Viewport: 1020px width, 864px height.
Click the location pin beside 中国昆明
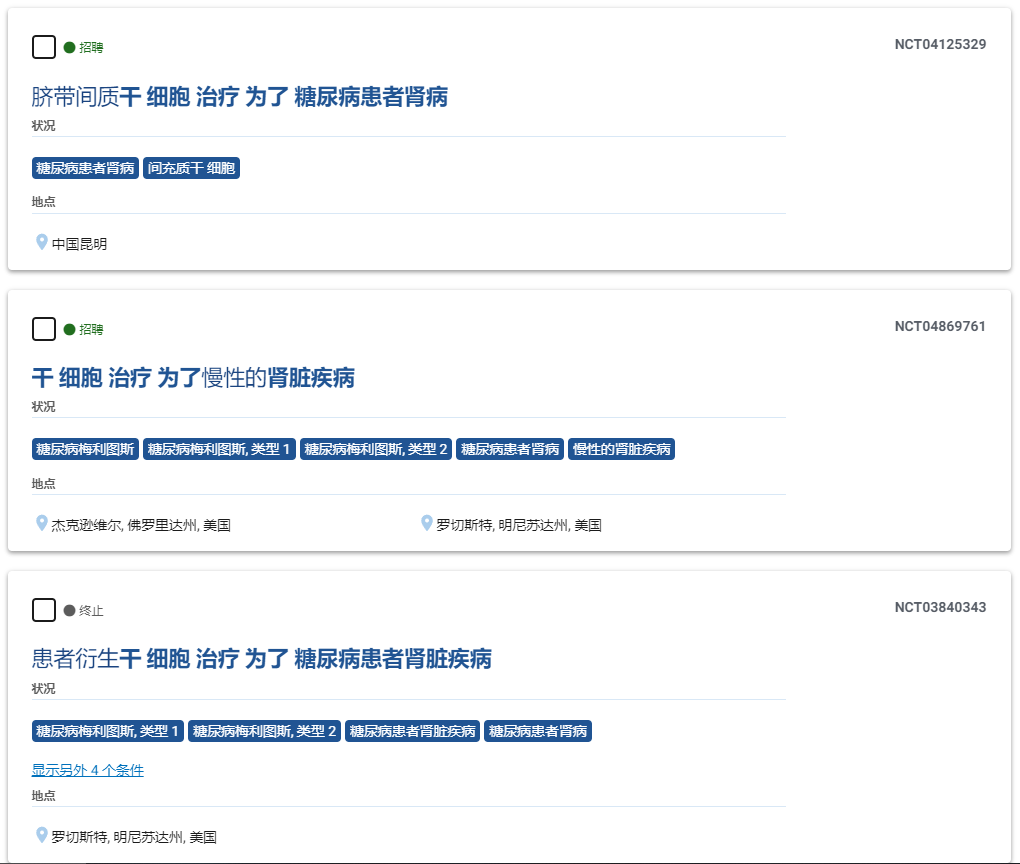tap(42, 242)
